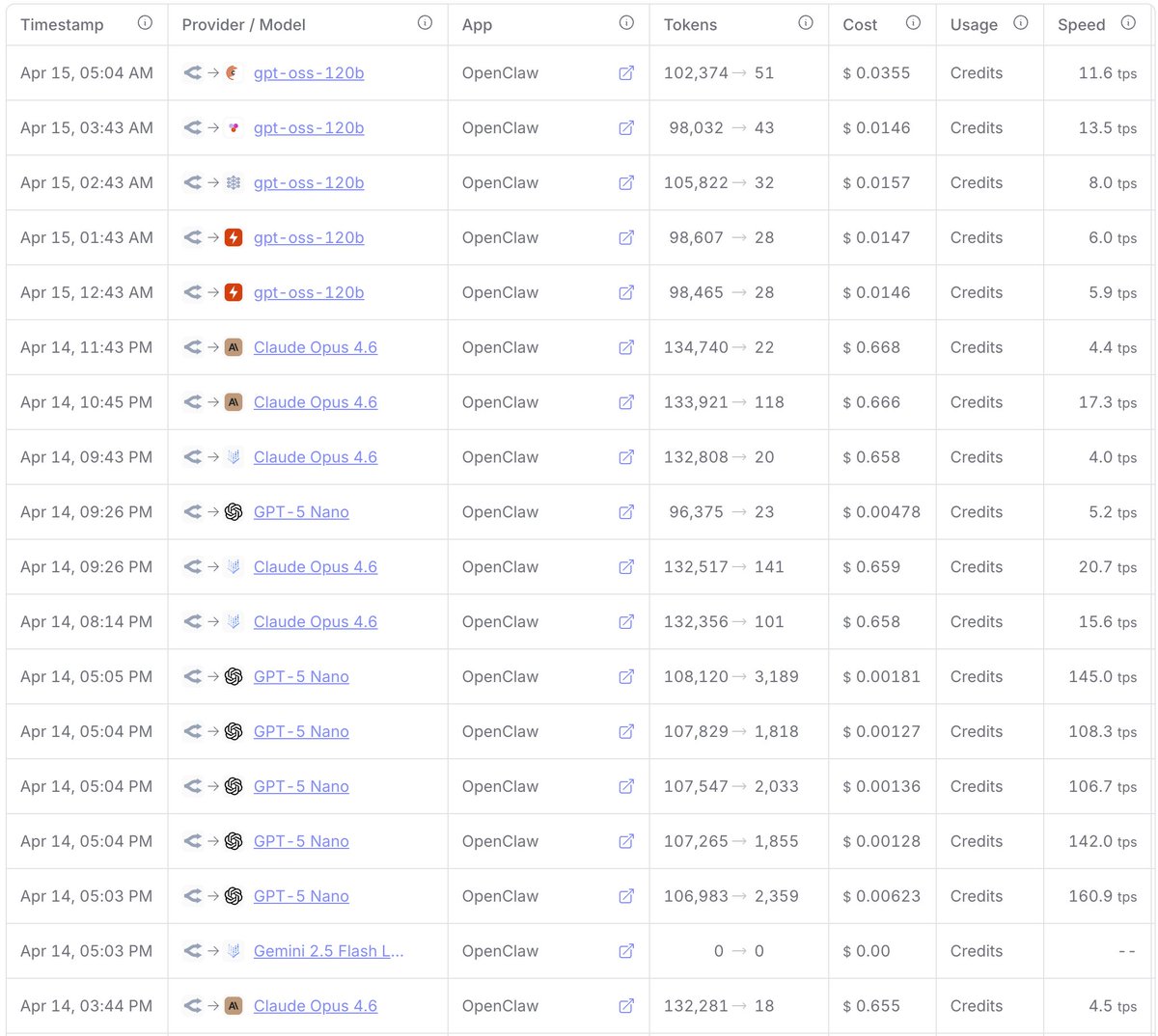The image size is (1158, 1036).
Task: Click the info icon beside Cost column header
Action: click(913, 22)
